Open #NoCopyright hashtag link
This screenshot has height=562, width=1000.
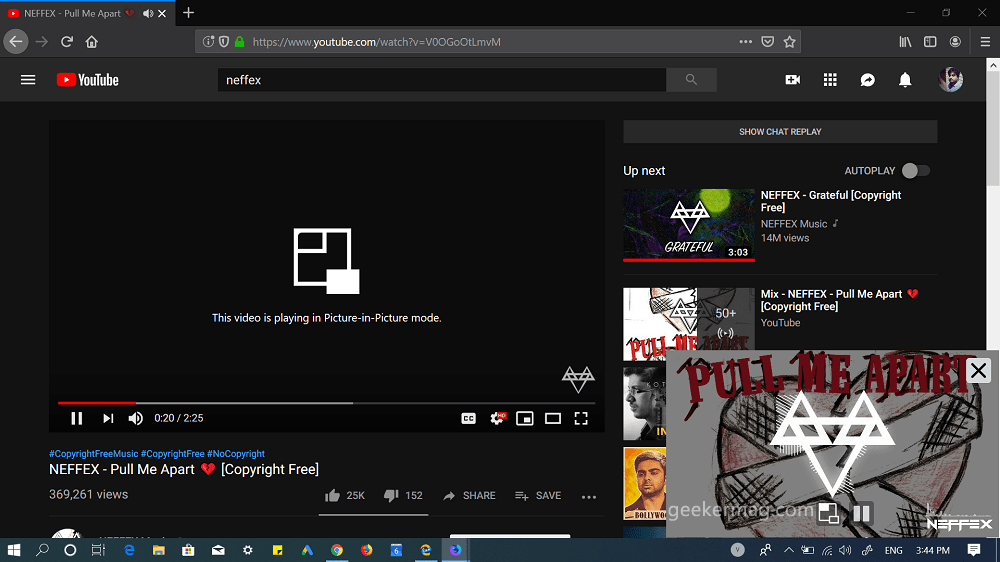(x=236, y=454)
